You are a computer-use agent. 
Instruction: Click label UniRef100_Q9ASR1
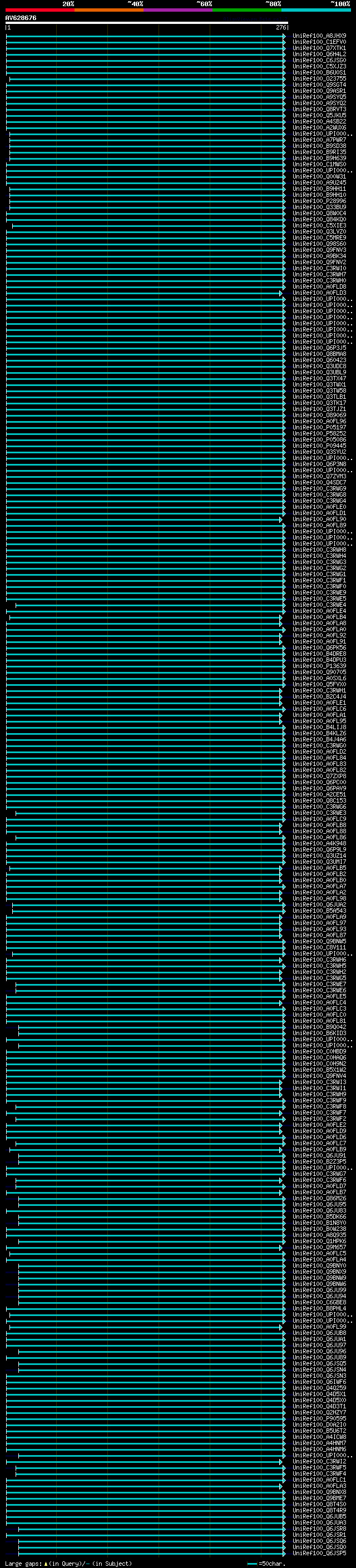319,91
